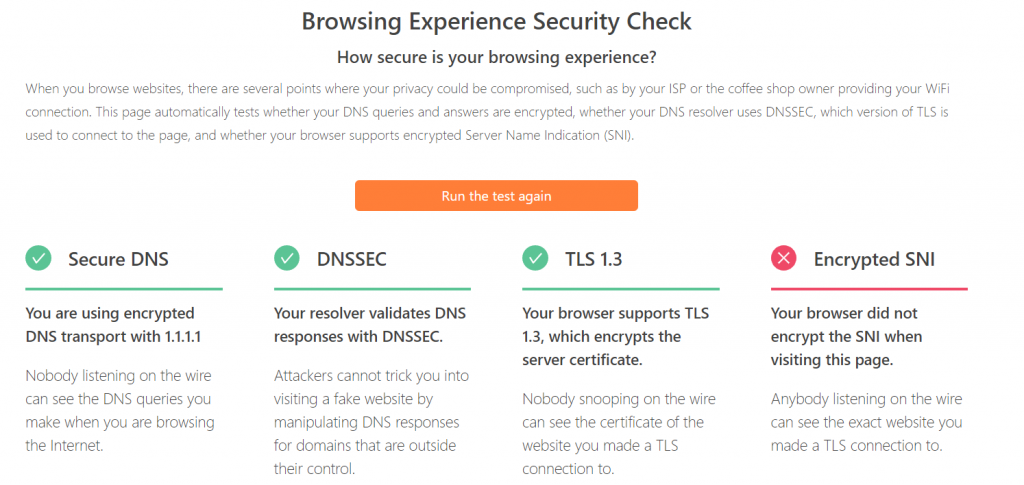The width and height of the screenshot is (1024, 485).
Task: Click the green checkmark beside TLS 1.3
Action: tap(535, 259)
